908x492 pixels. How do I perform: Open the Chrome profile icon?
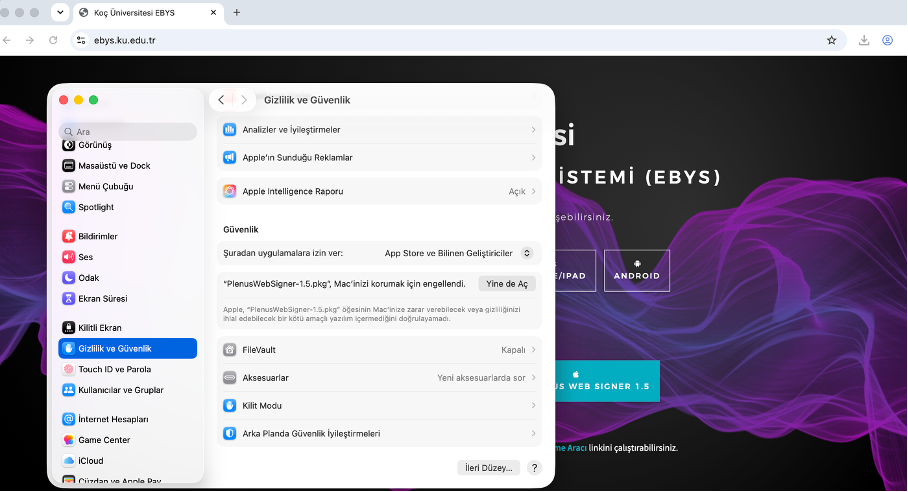pos(887,40)
